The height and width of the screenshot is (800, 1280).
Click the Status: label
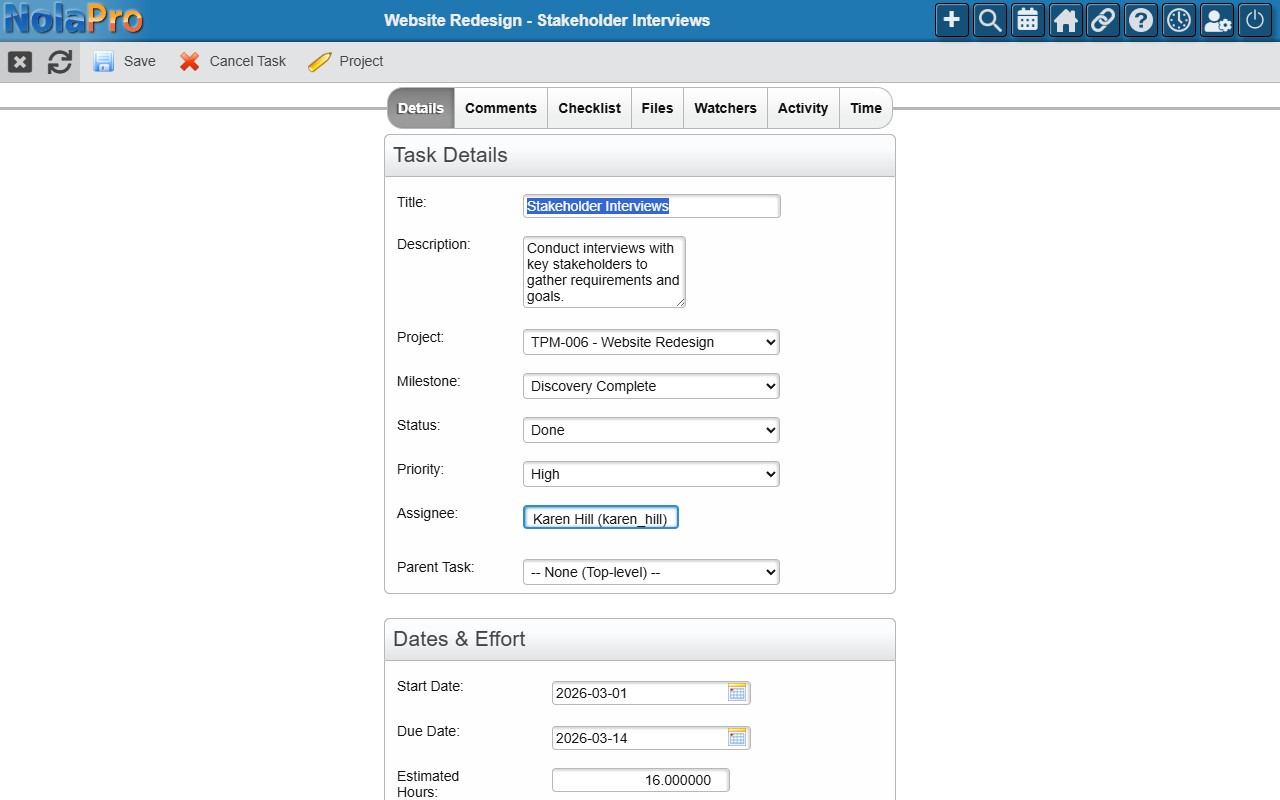[418, 425]
